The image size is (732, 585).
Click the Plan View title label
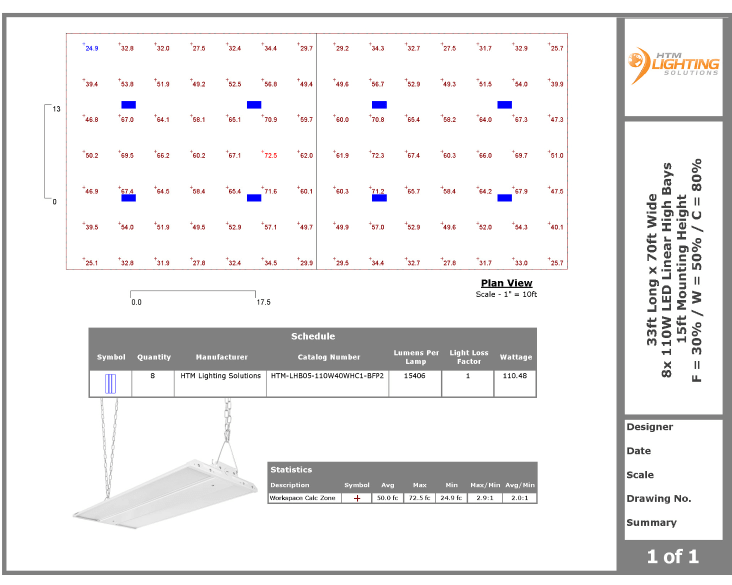pos(507,283)
